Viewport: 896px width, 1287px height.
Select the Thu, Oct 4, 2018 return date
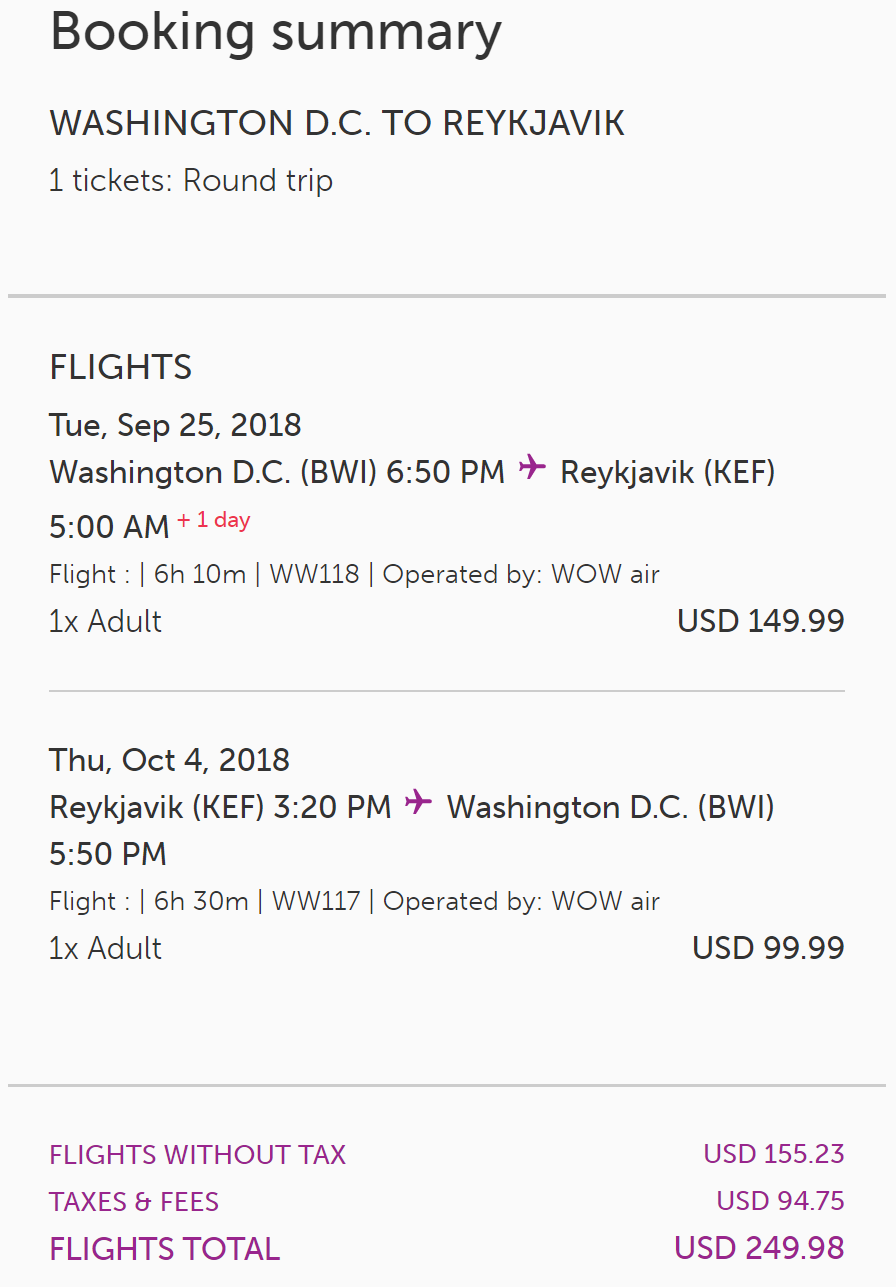[x=169, y=760]
